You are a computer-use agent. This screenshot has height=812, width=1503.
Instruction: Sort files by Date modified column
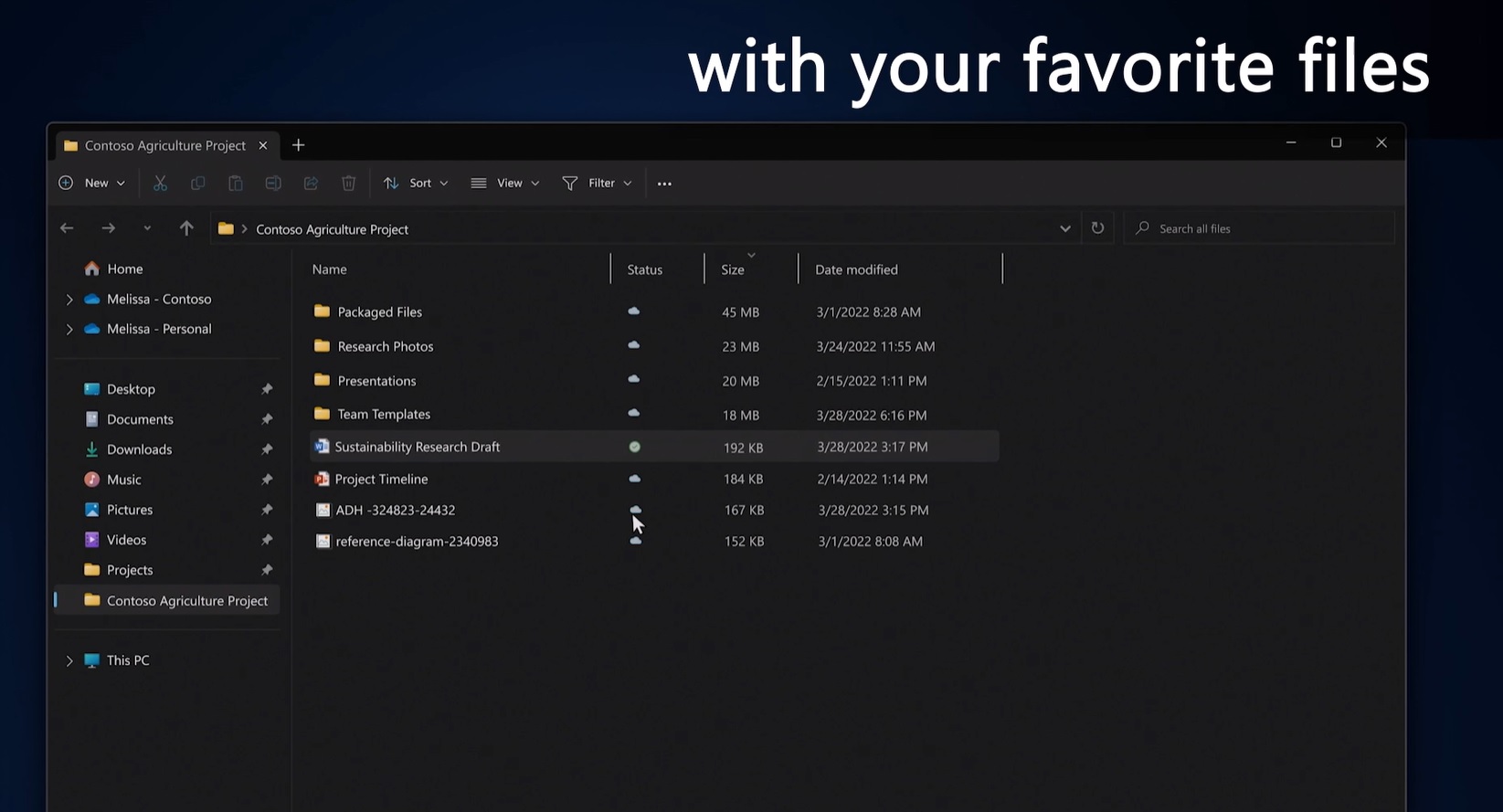tap(856, 269)
